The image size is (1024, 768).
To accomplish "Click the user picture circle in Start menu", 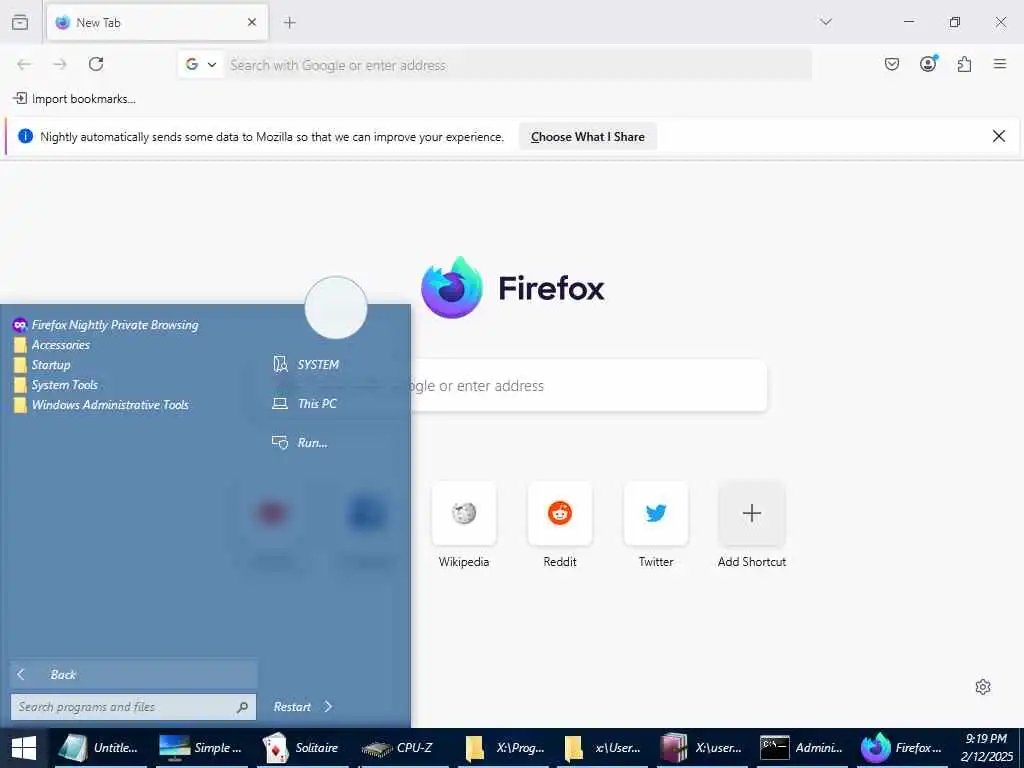I will 336,308.
